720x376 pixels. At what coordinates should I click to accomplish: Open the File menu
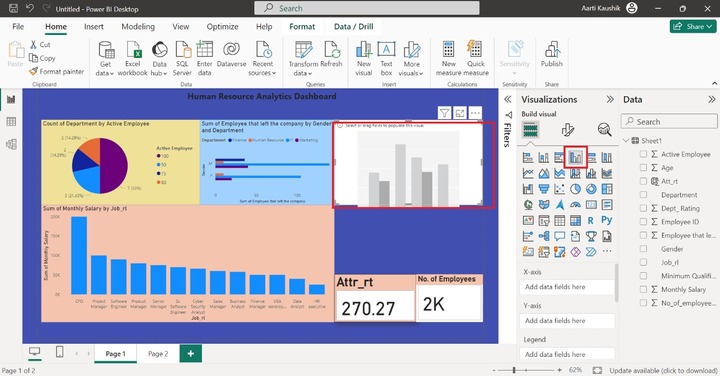click(x=18, y=27)
